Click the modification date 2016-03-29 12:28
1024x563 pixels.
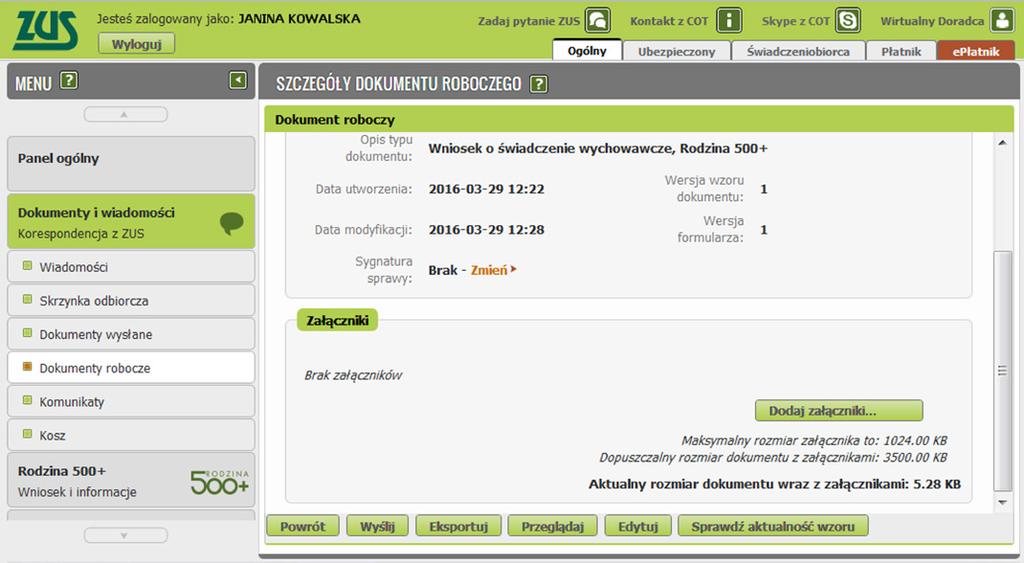point(487,230)
